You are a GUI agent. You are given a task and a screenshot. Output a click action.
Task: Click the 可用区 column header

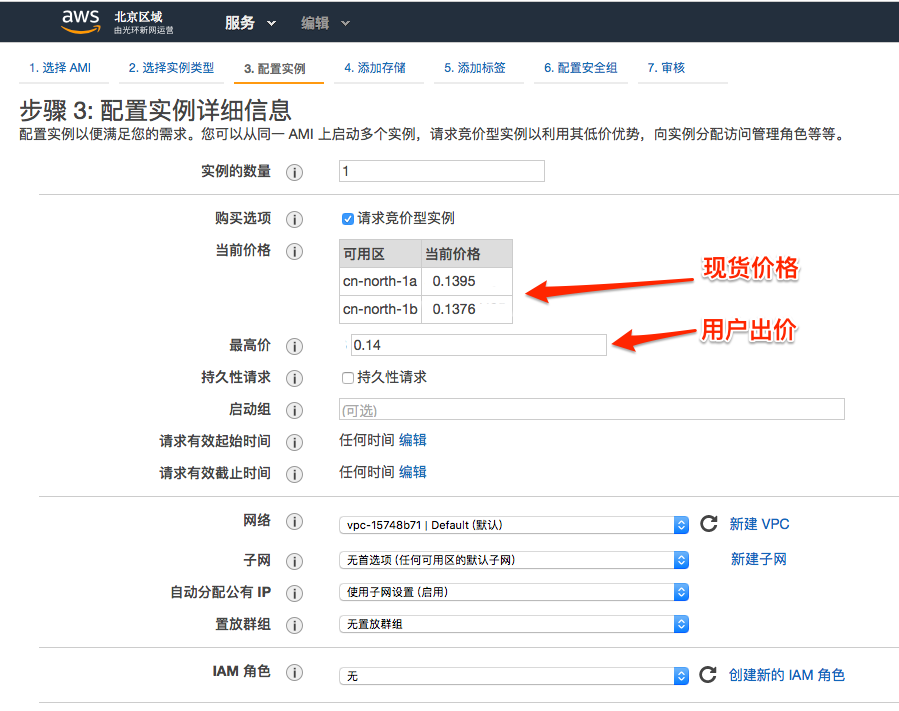(x=380, y=254)
